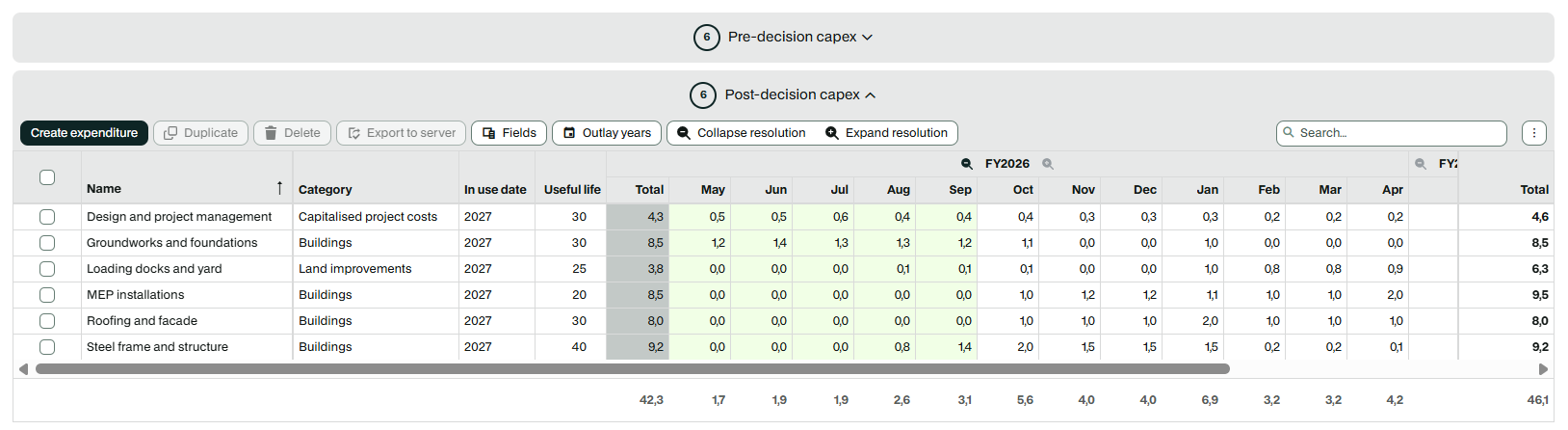Open the Fields selector
Screen dimensions: 1568x430
point(509,133)
